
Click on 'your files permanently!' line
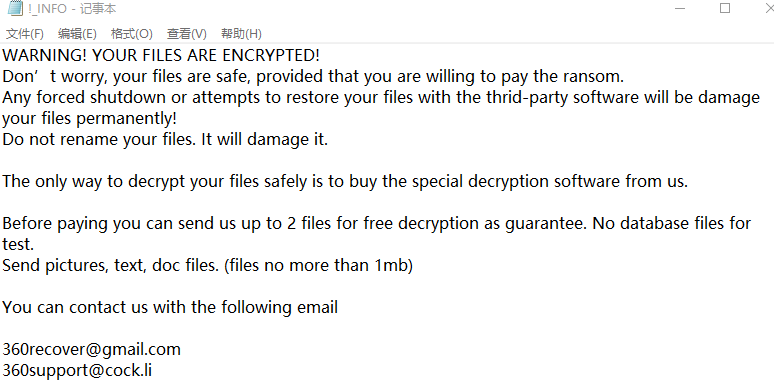point(89,118)
